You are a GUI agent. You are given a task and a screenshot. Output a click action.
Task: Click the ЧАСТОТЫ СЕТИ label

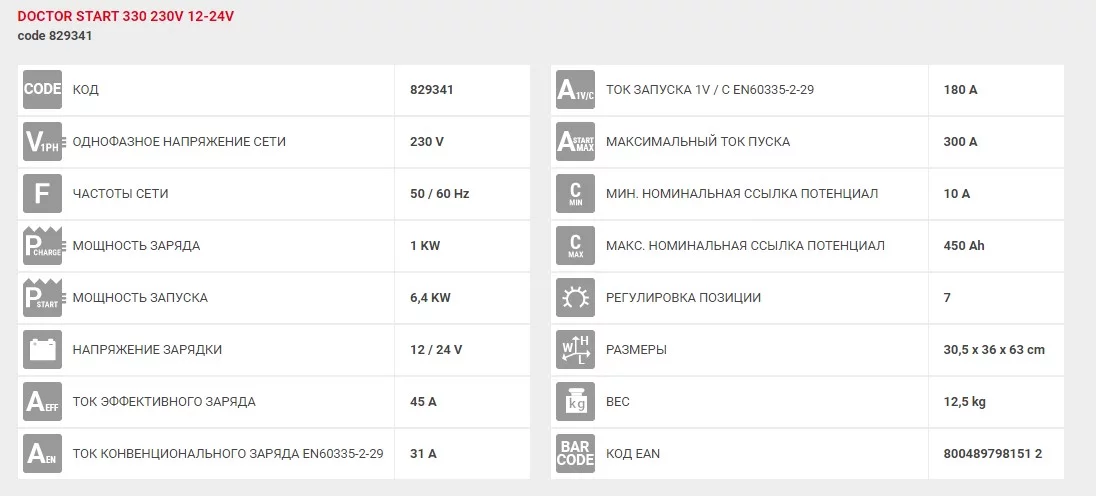[x=120, y=194]
